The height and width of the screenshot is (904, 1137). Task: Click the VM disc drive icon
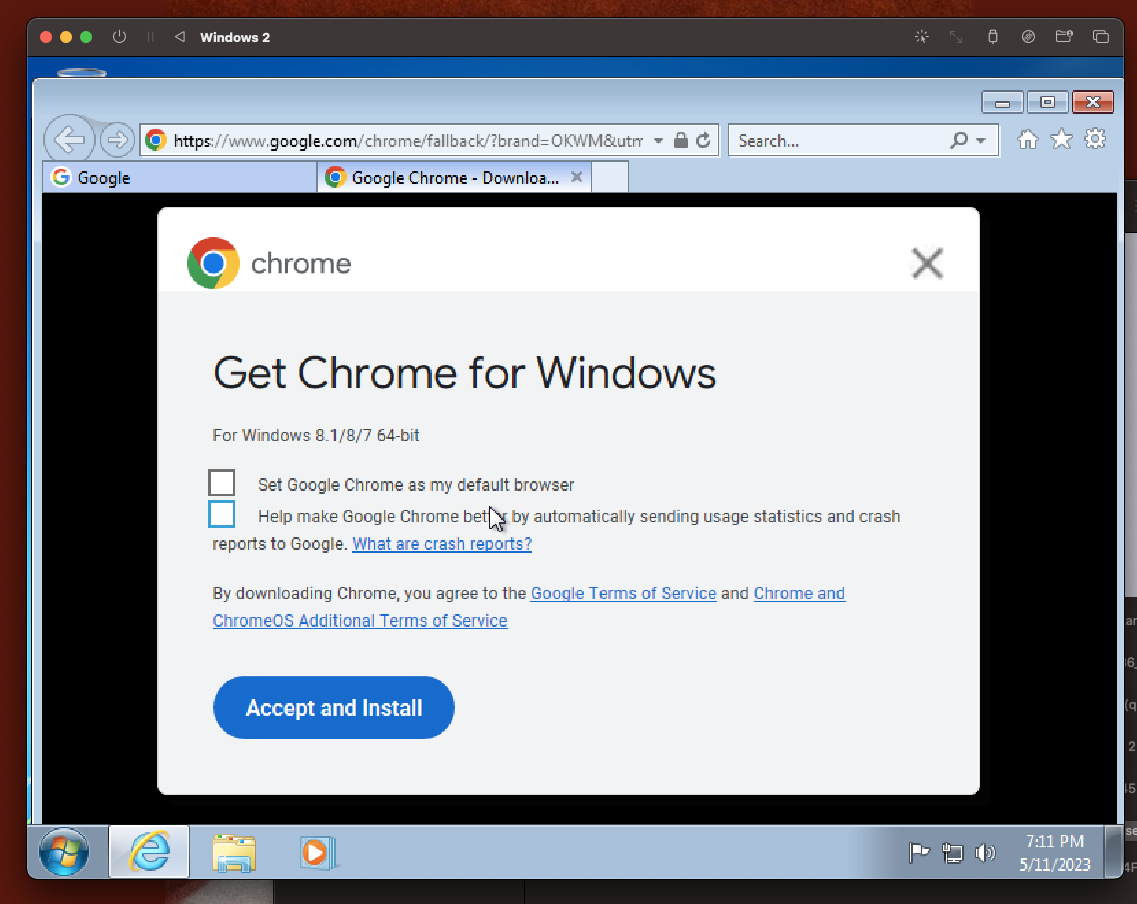click(x=1028, y=37)
